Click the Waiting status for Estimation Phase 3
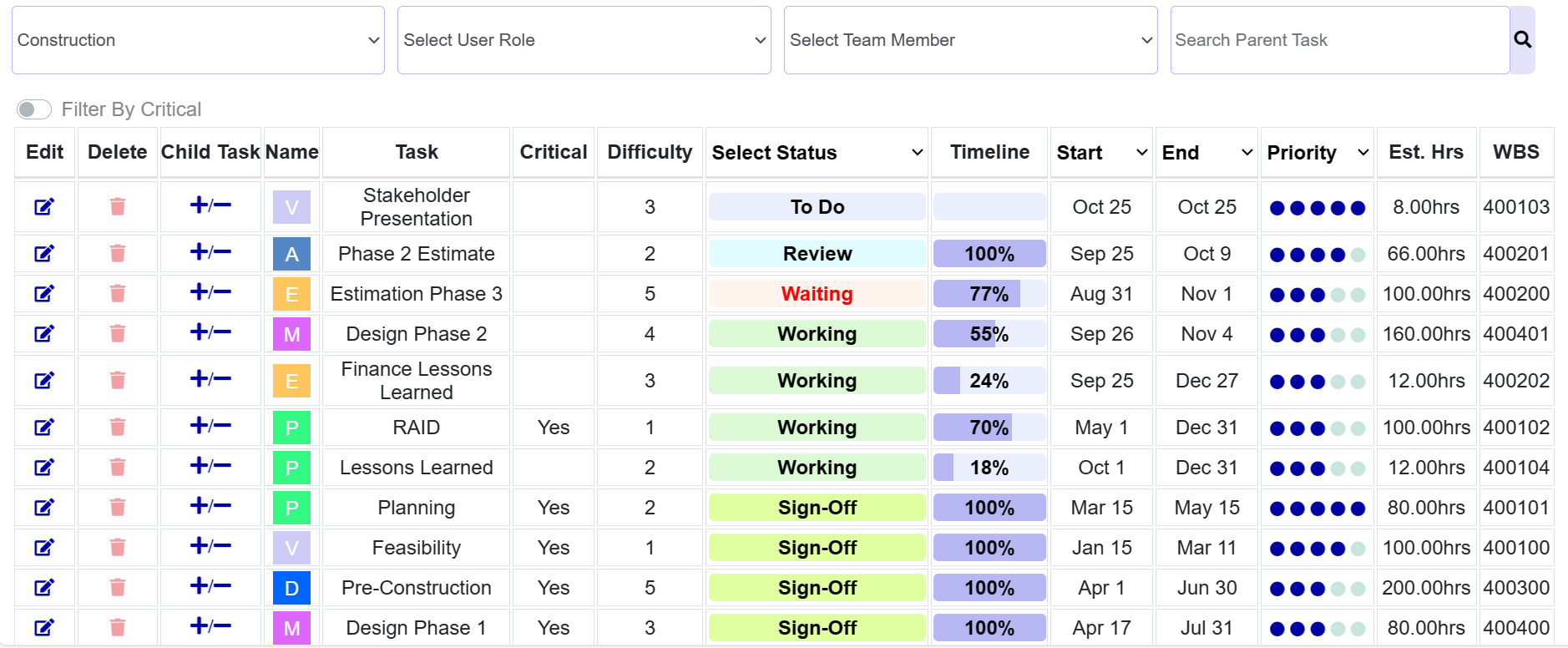 [x=817, y=294]
